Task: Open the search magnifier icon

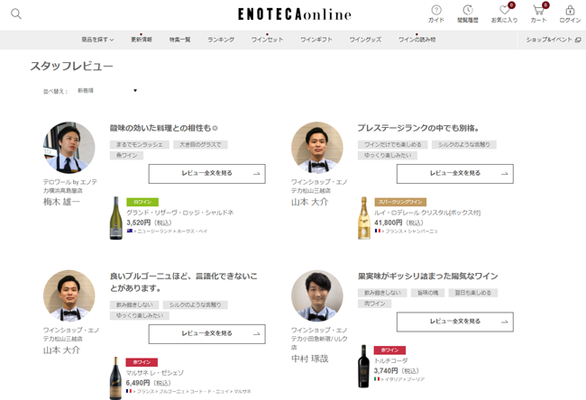Action: [x=16, y=14]
